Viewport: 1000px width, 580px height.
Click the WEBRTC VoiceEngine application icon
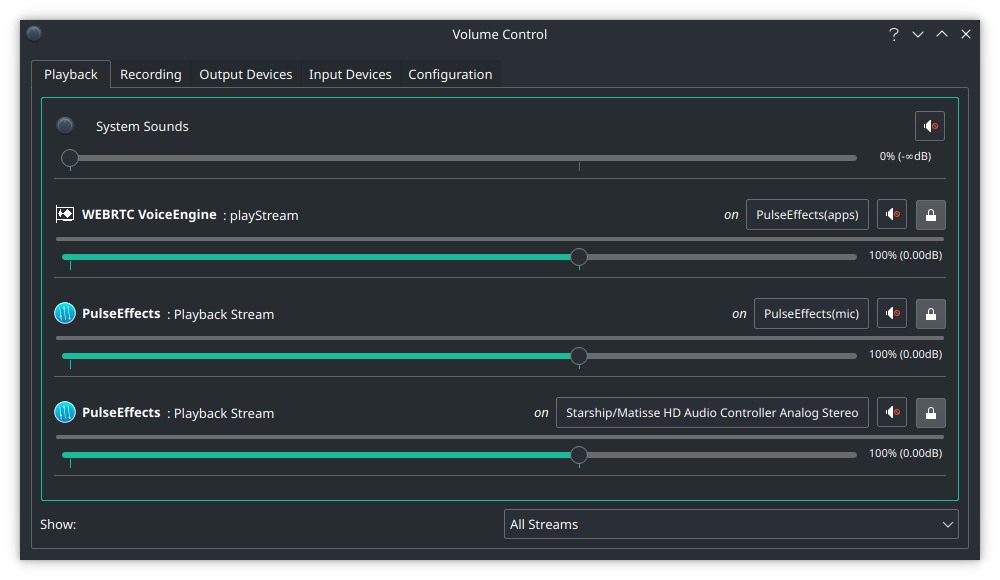(64, 214)
